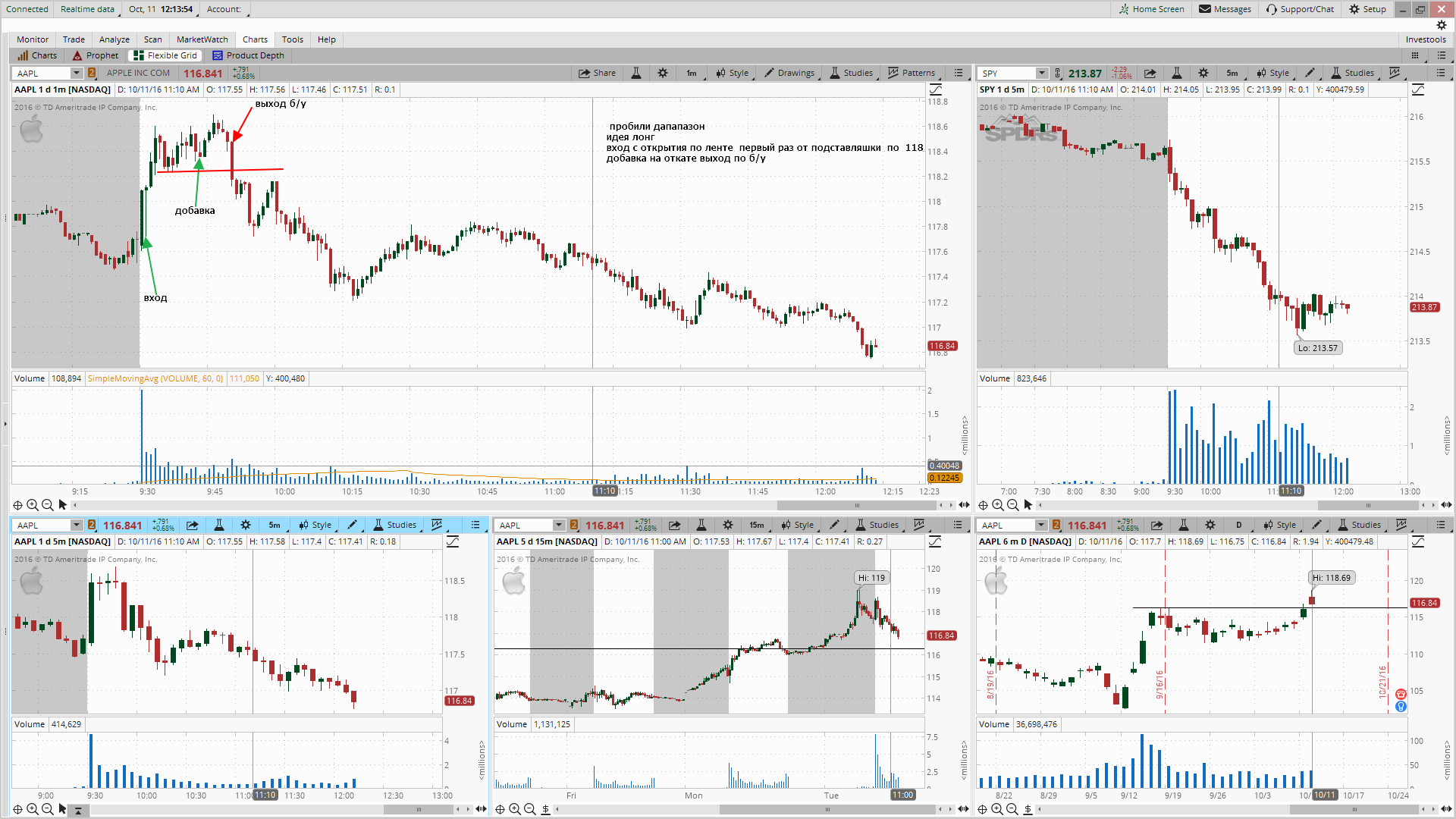Viewport: 1456px width, 819px height.
Task: Change 5m timeframe on SPY chart
Action: [x=1232, y=73]
